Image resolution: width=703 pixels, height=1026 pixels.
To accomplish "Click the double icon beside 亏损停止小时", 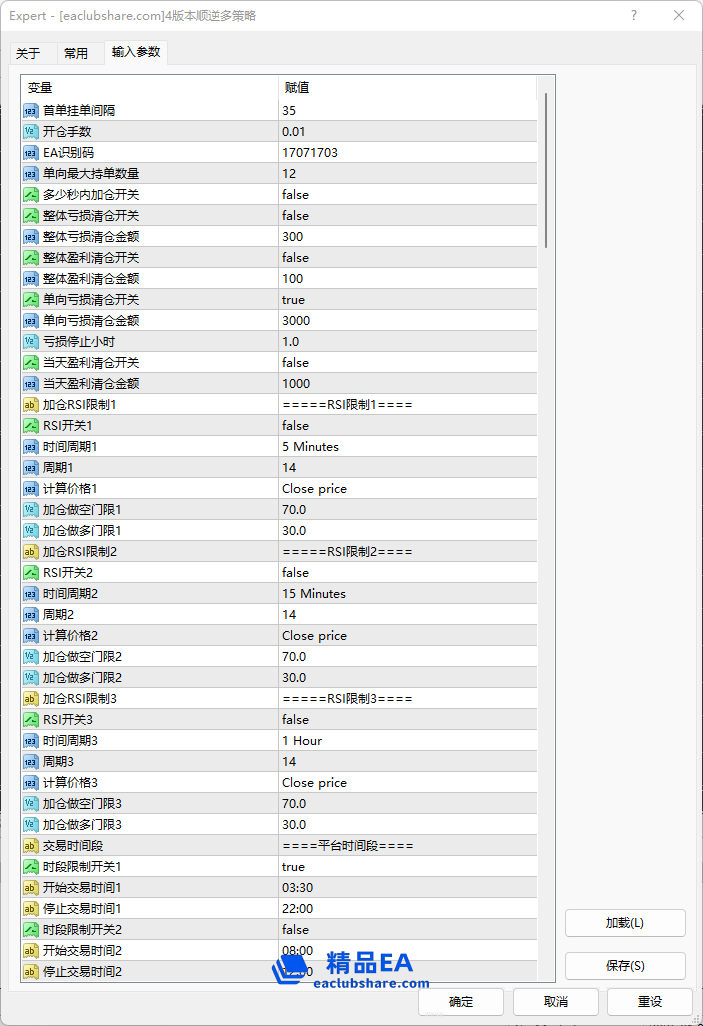I will pyautogui.click(x=31, y=342).
